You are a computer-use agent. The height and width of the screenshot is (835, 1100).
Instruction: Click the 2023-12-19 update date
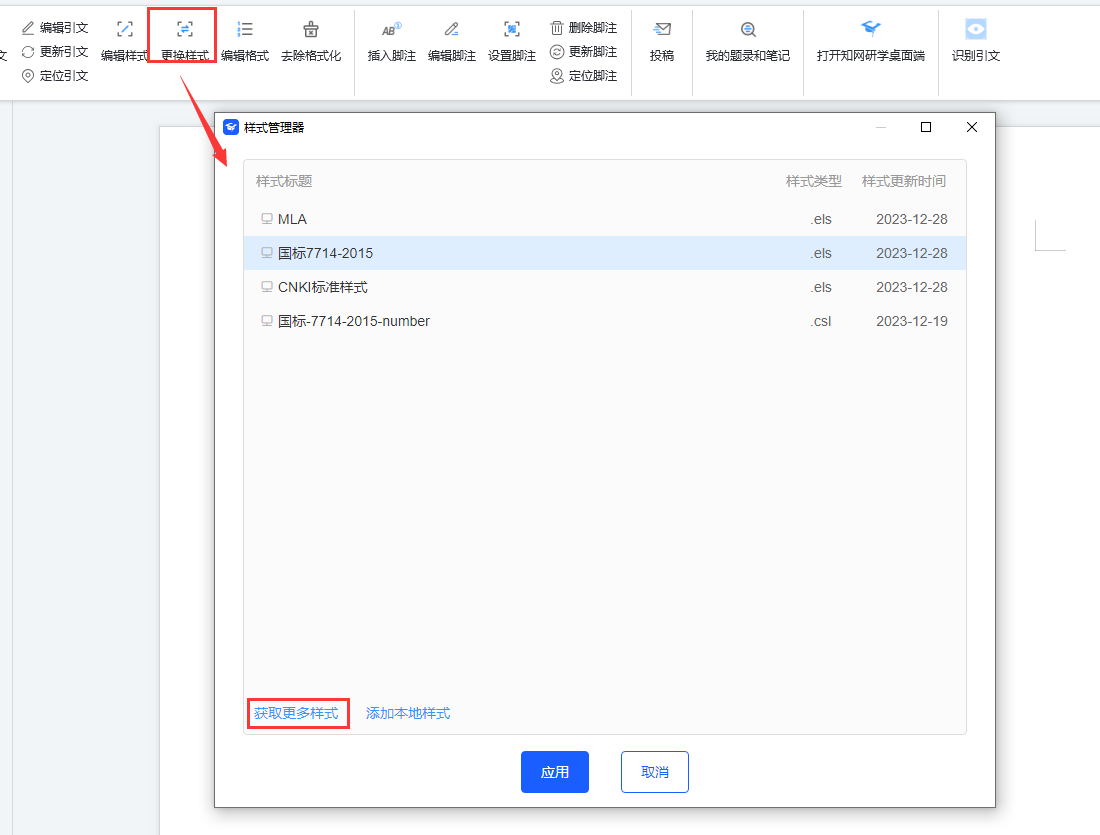pyautogui.click(x=912, y=321)
